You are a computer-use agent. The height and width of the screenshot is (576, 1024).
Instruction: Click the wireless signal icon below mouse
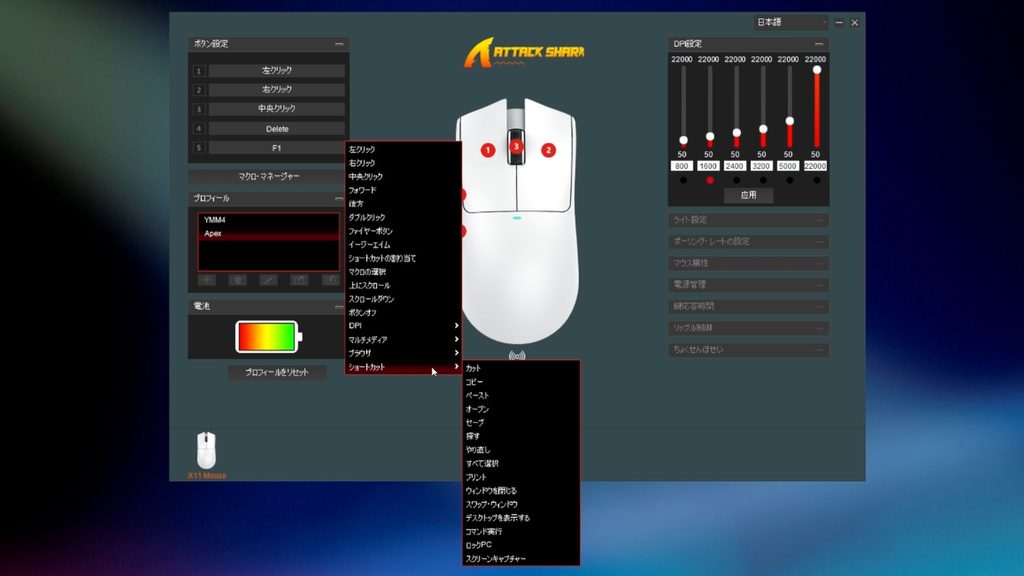point(517,356)
